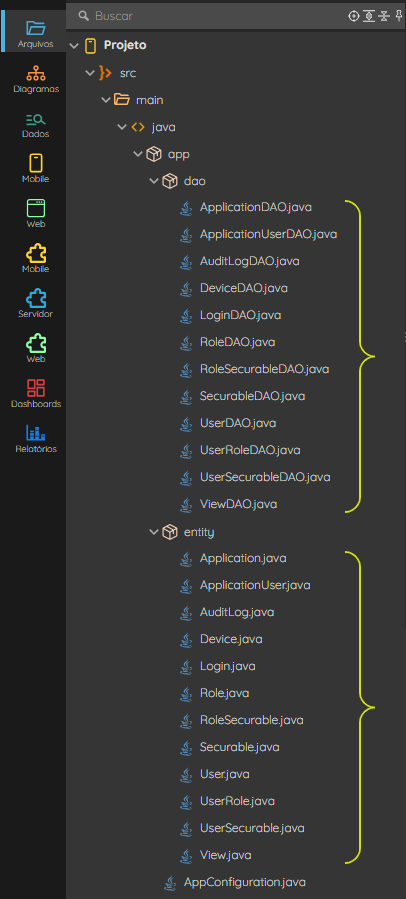406x899 pixels.
Task: Collapse the dao package node
Action: pos(153,181)
